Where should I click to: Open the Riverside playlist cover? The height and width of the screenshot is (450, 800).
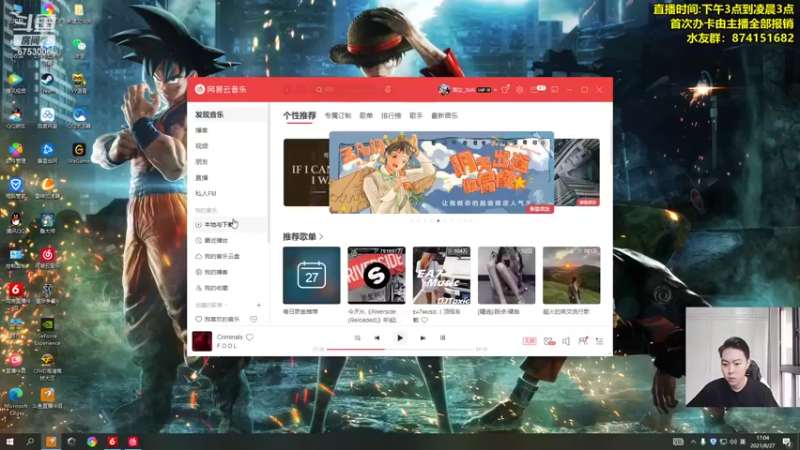click(x=377, y=276)
